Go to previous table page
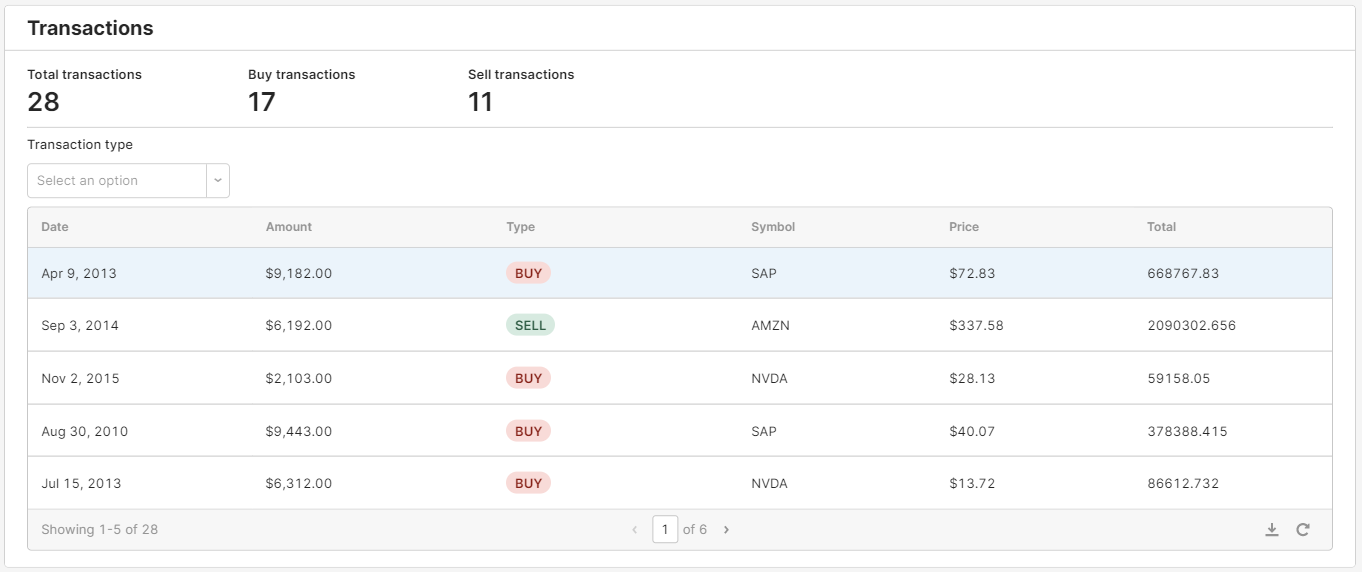 point(634,530)
